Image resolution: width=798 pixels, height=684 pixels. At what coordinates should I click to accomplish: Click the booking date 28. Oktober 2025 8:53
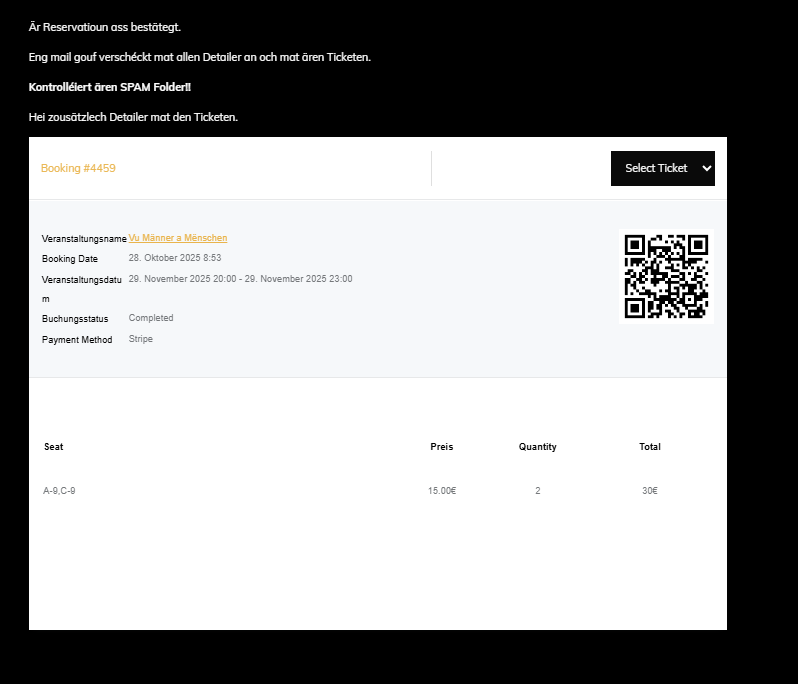[x=175, y=258]
